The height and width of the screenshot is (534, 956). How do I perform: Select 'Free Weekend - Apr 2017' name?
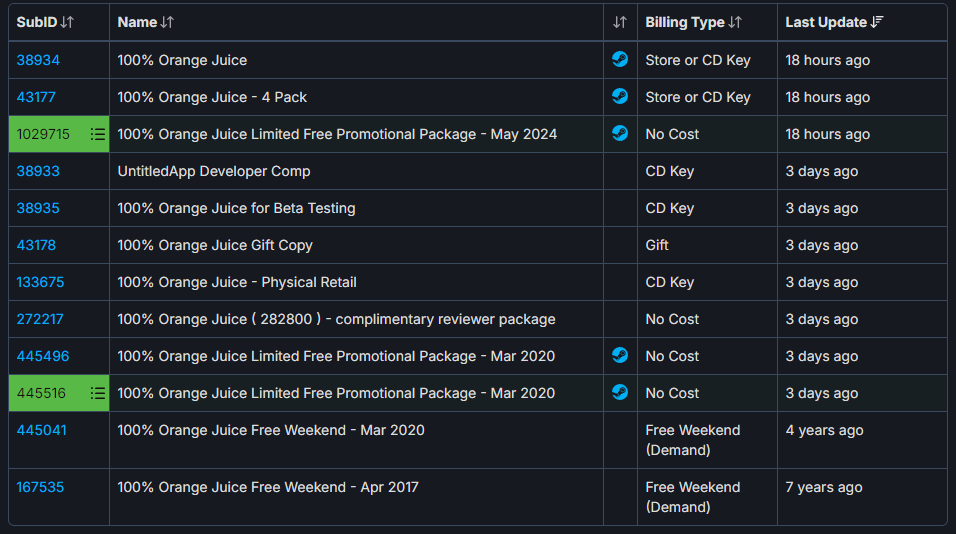[x=268, y=488]
